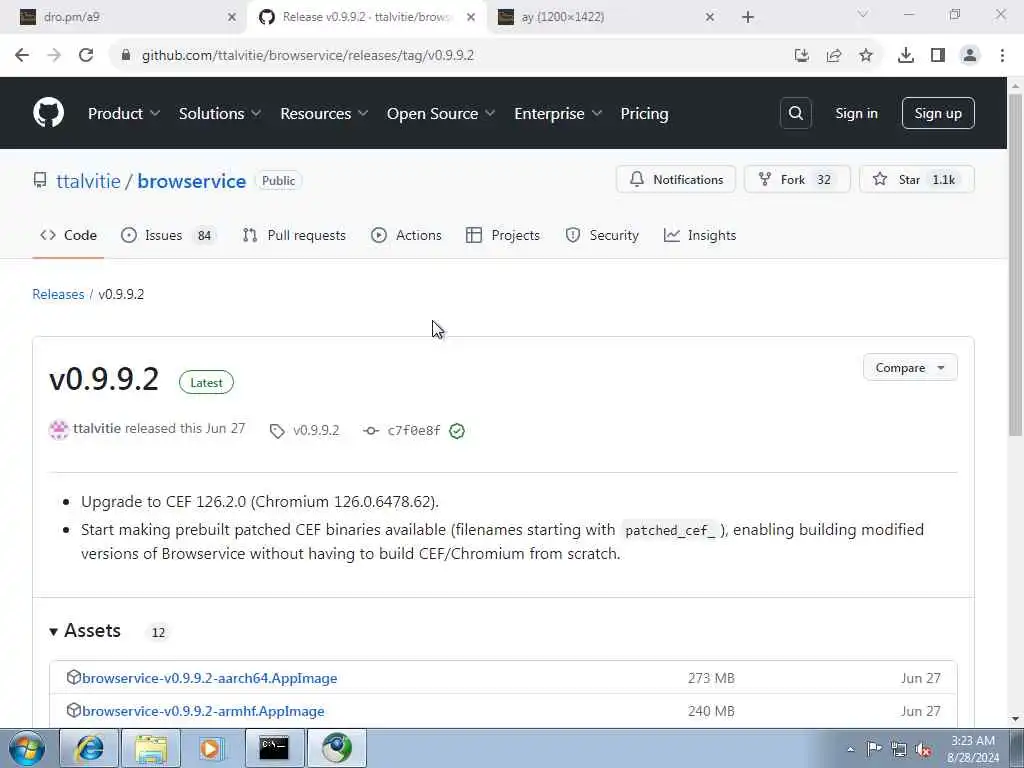Open commit c7f0e8f link
Screen dimensions: 1024x768
tap(413, 431)
